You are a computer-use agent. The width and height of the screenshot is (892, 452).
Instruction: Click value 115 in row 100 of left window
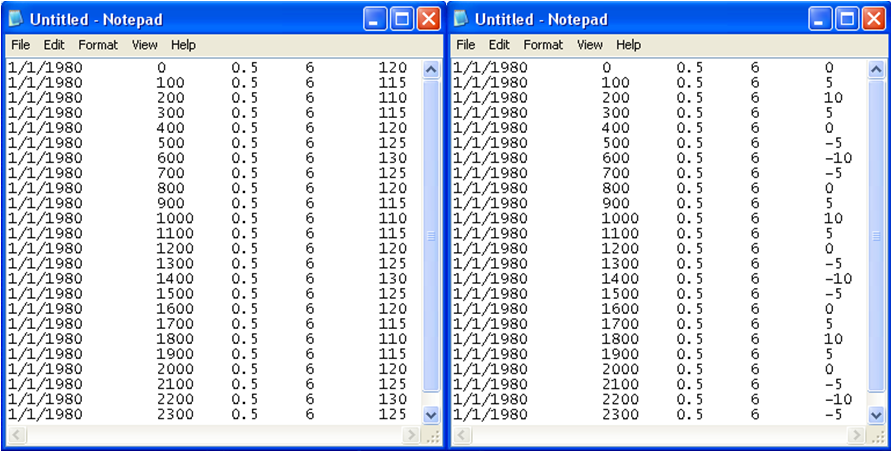pyautogui.click(x=393, y=83)
